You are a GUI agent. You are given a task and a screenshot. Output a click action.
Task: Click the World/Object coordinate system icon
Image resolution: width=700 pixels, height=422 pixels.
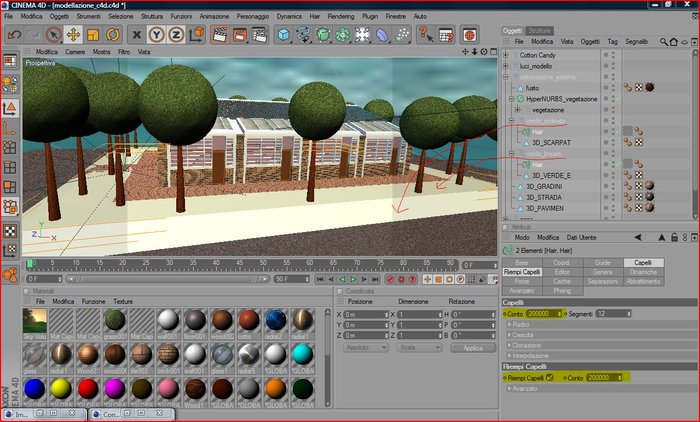(x=196, y=34)
